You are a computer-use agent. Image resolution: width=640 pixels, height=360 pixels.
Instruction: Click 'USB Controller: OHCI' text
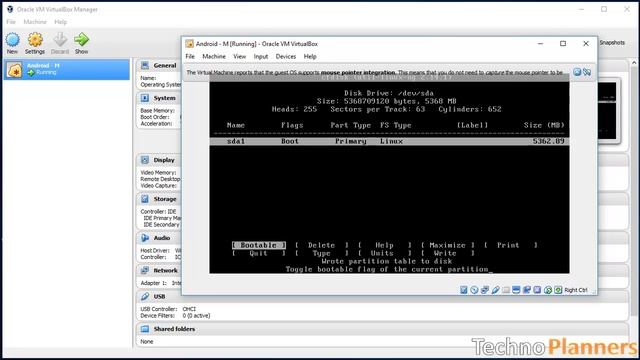pos(168,309)
